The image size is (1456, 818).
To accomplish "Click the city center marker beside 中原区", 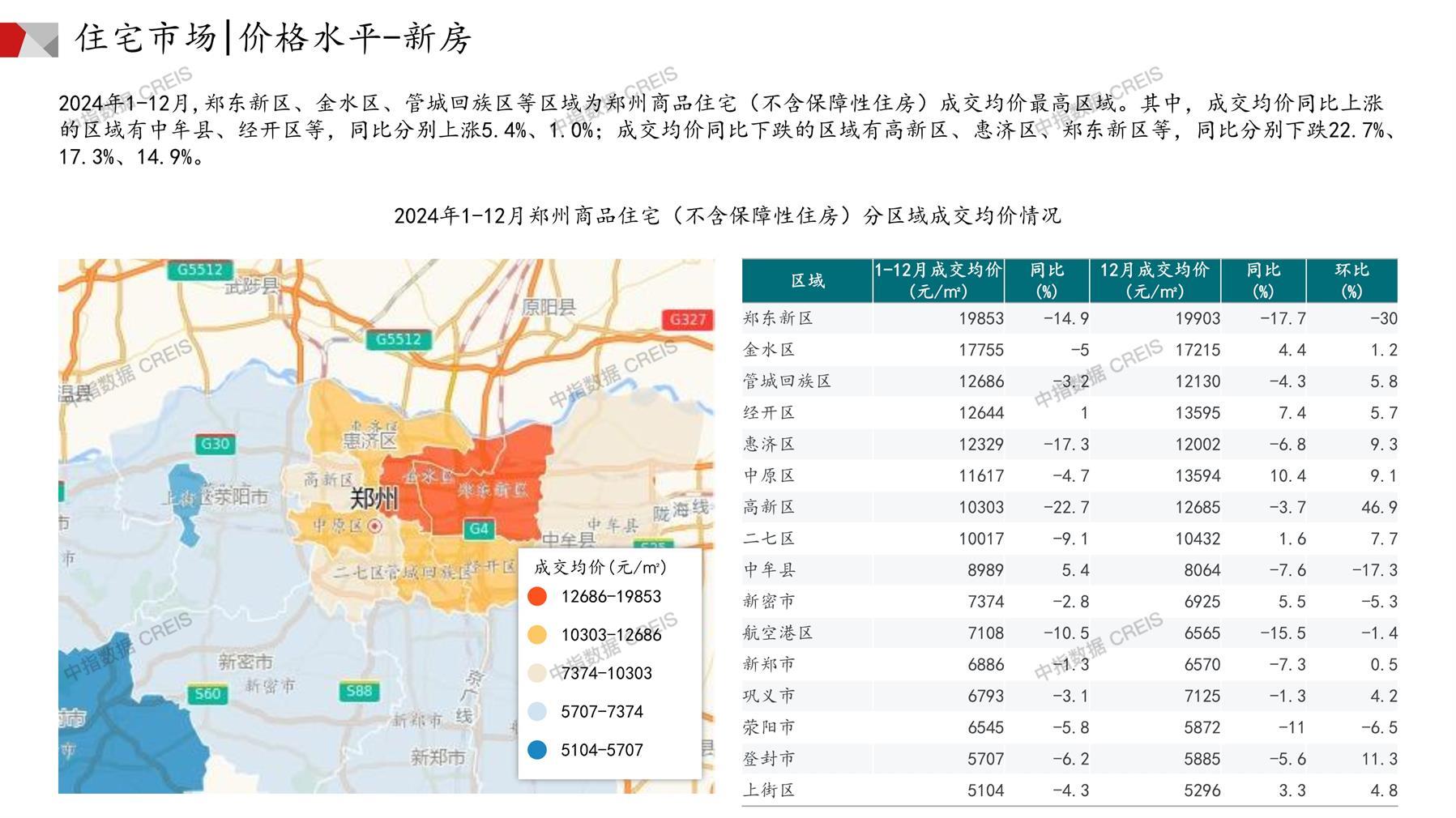I will [x=375, y=526].
